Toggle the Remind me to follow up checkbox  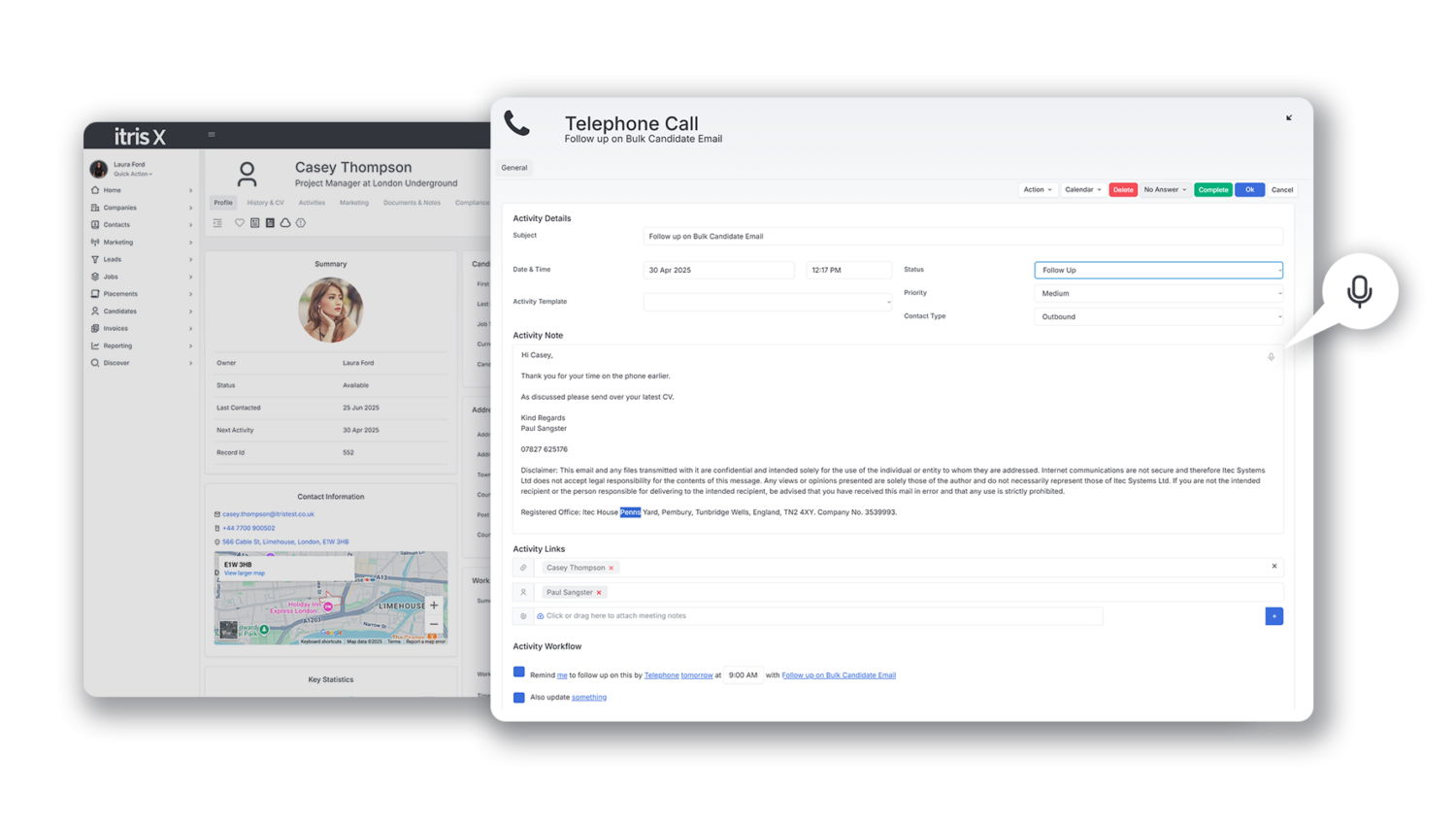coord(519,672)
